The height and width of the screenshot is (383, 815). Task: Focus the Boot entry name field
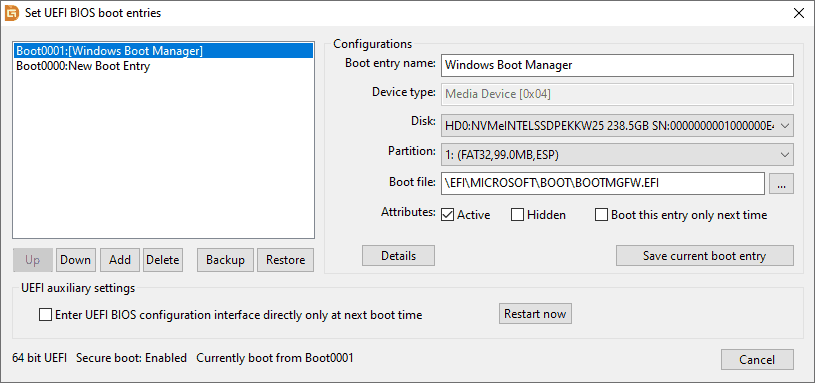pyautogui.click(x=617, y=65)
